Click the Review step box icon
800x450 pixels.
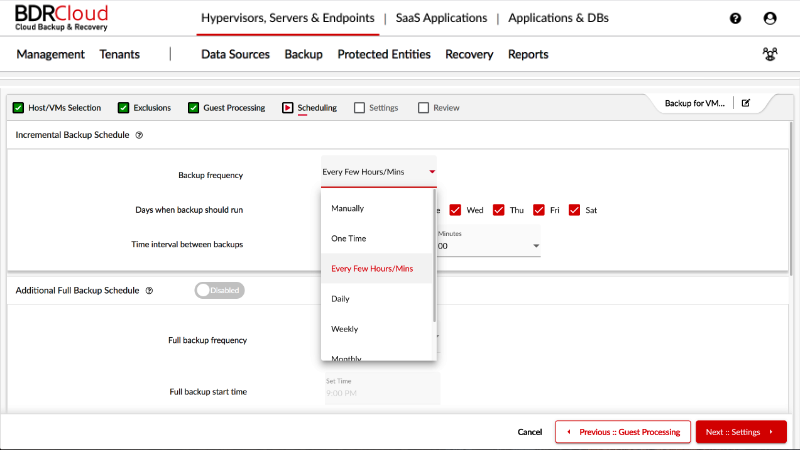pos(423,108)
